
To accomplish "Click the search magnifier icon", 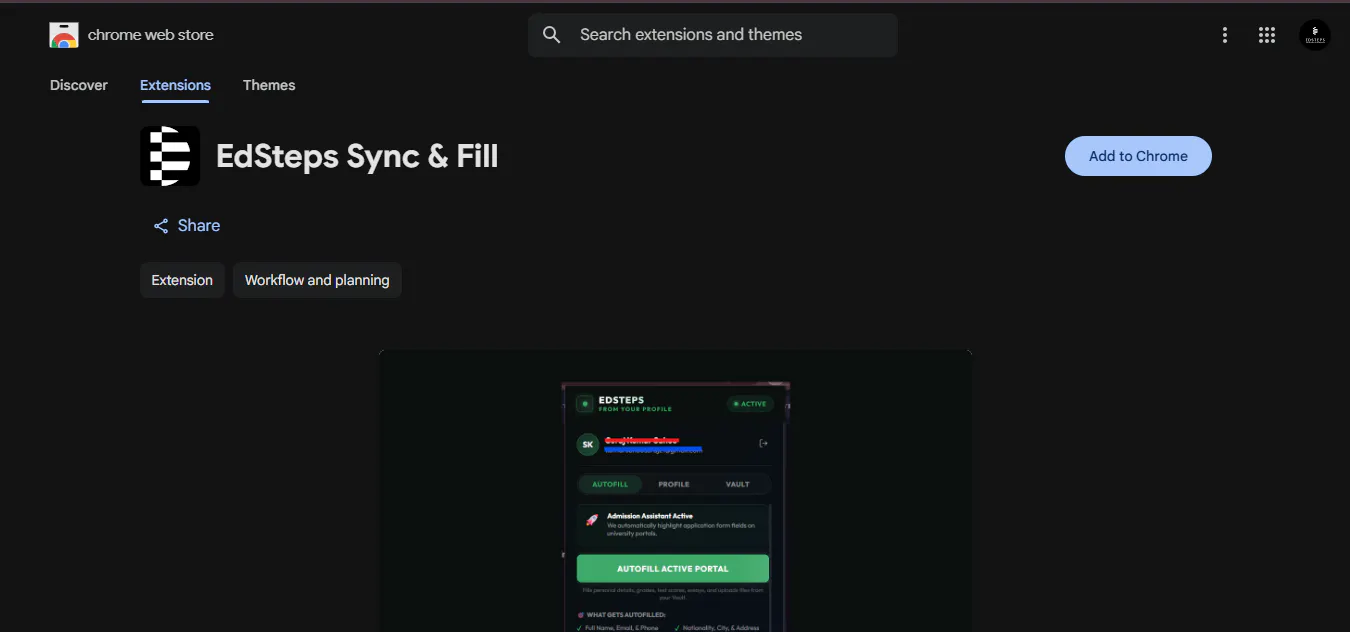I will [x=552, y=35].
